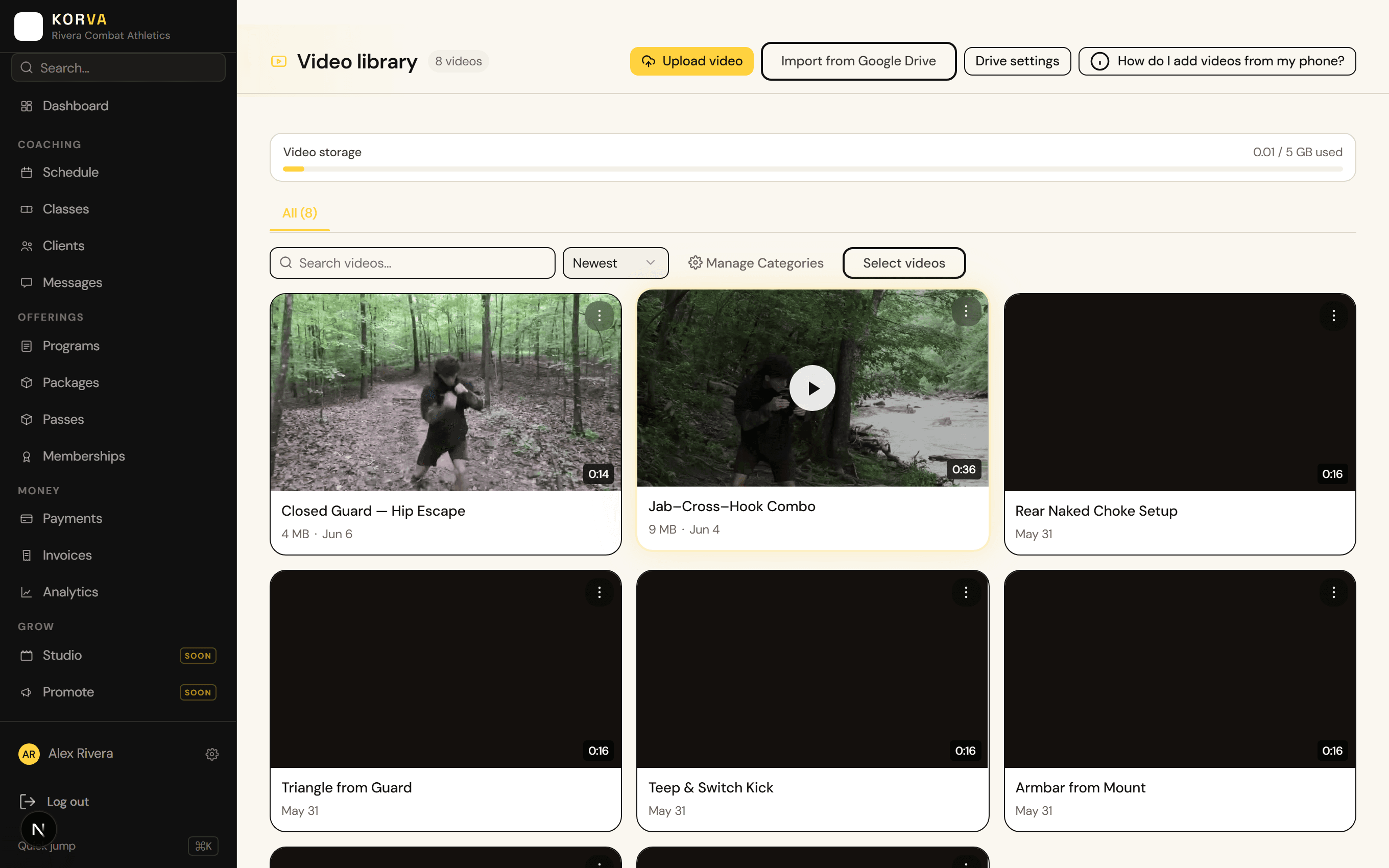The width and height of the screenshot is (1389, 868).
Task: Click the Quick jump ⌘K shortcut
Action: tap(203, 846)
